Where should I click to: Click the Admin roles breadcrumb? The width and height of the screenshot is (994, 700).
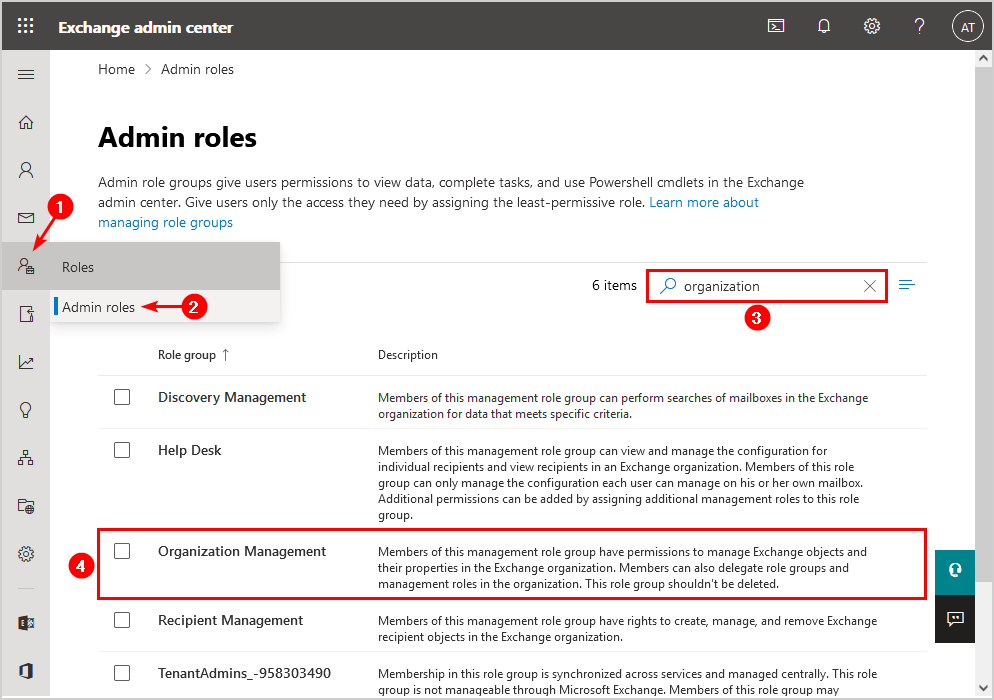197,69
